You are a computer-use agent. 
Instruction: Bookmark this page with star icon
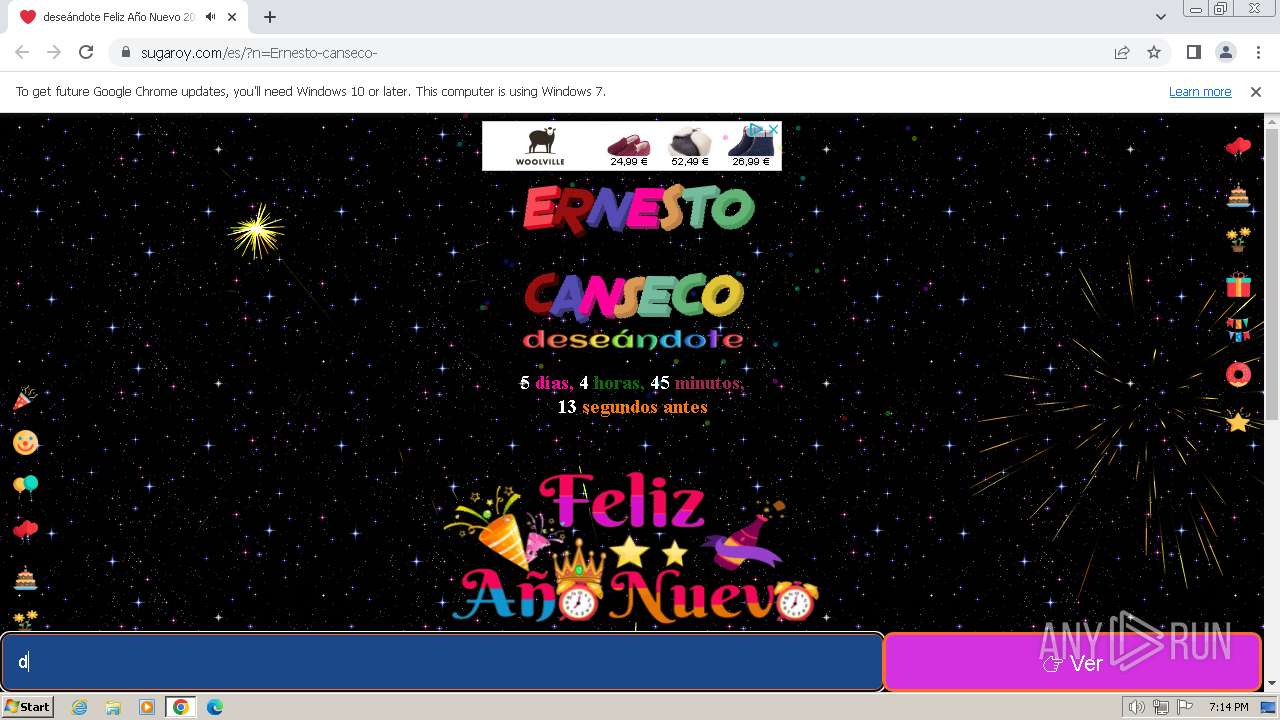[x=1154, y=52]
